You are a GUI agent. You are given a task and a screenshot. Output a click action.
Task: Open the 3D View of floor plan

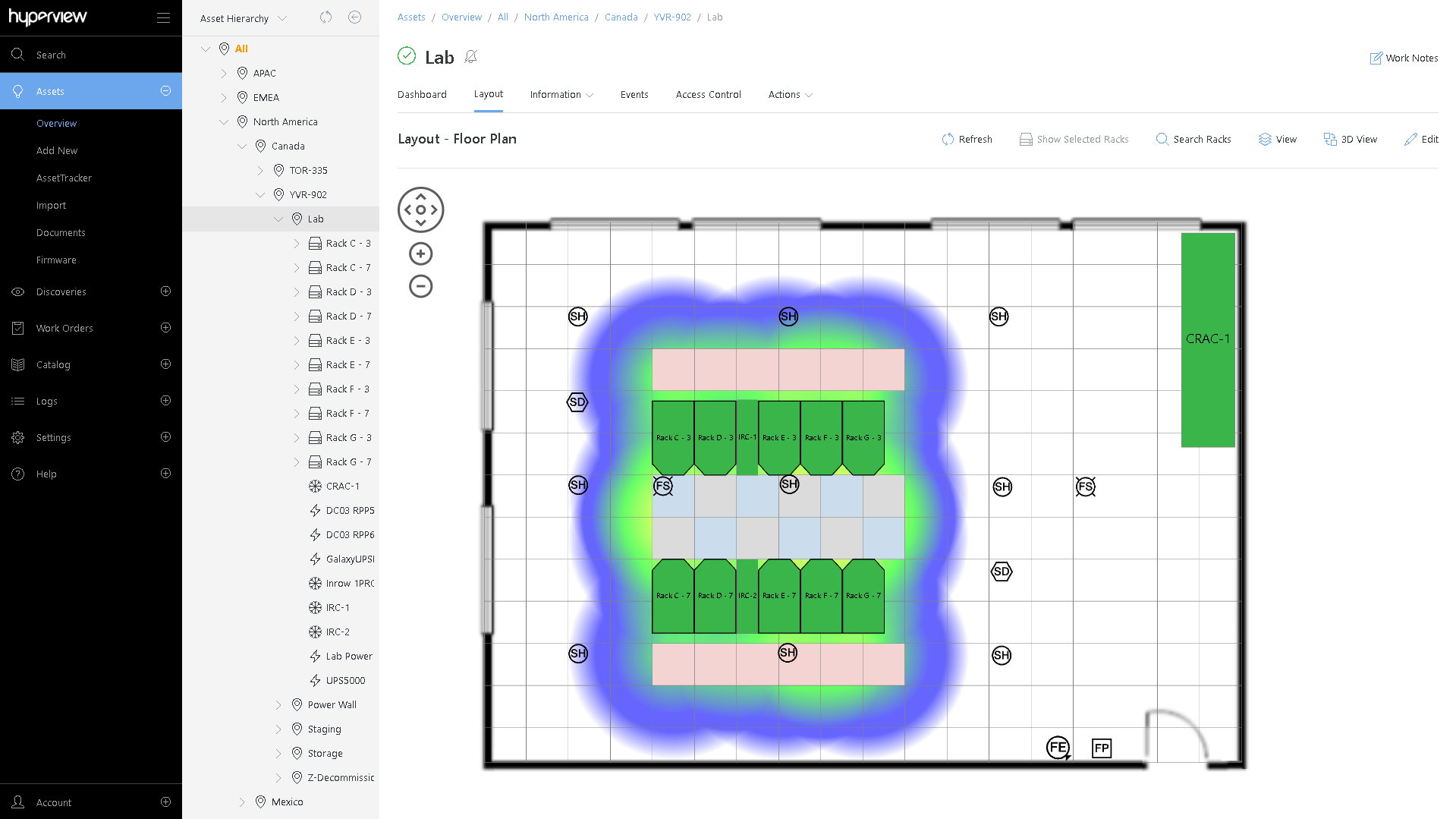point(1350,139)
